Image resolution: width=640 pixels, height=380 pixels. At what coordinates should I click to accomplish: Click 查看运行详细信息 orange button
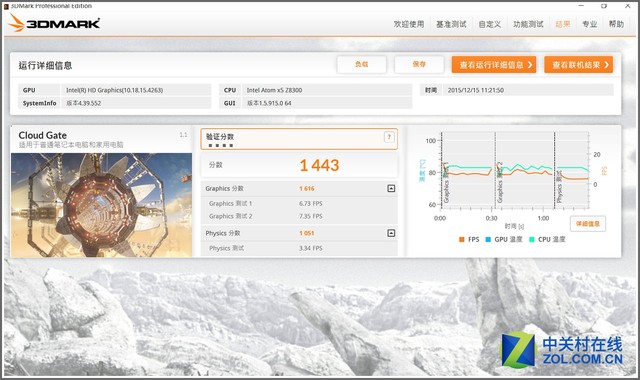494,64
